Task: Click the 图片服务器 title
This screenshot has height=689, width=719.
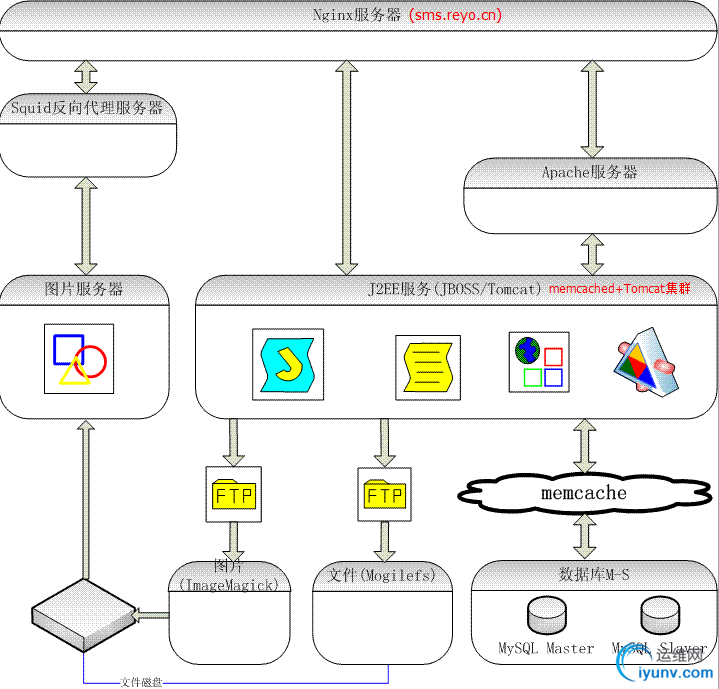Action: (x=83, y=289)
